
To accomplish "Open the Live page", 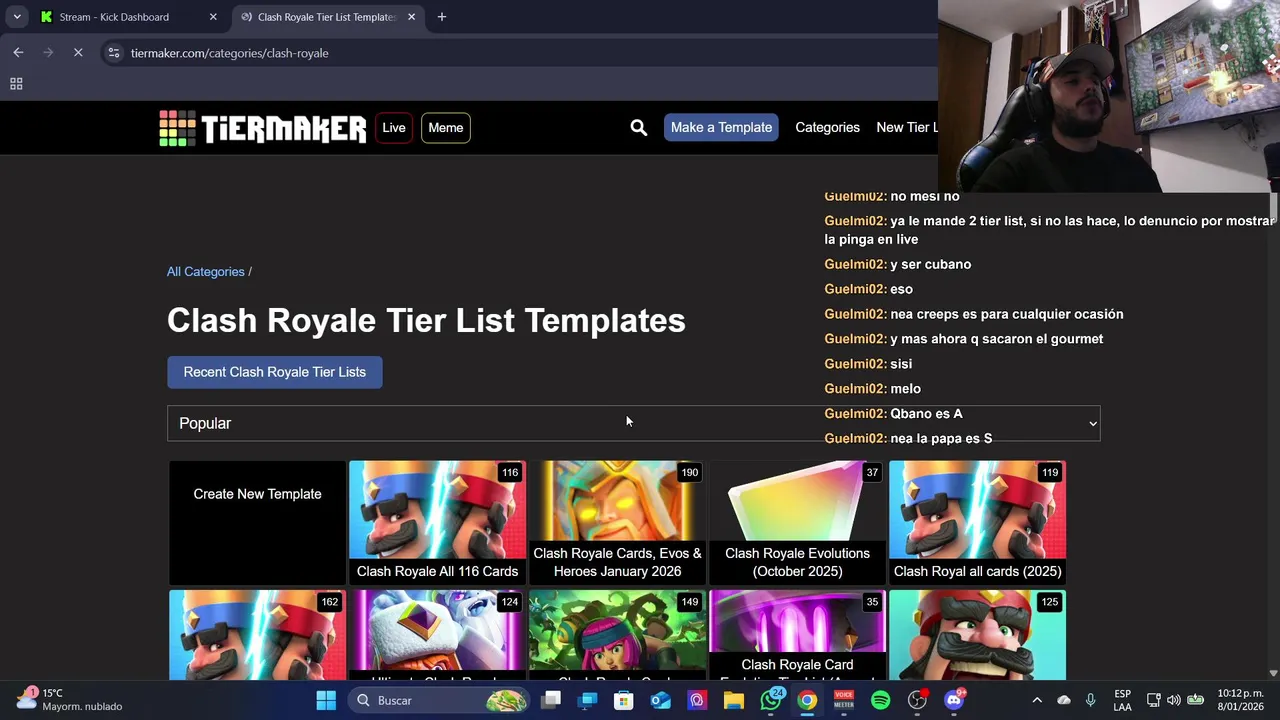I will pyautogui.click(x=394, y=128).
